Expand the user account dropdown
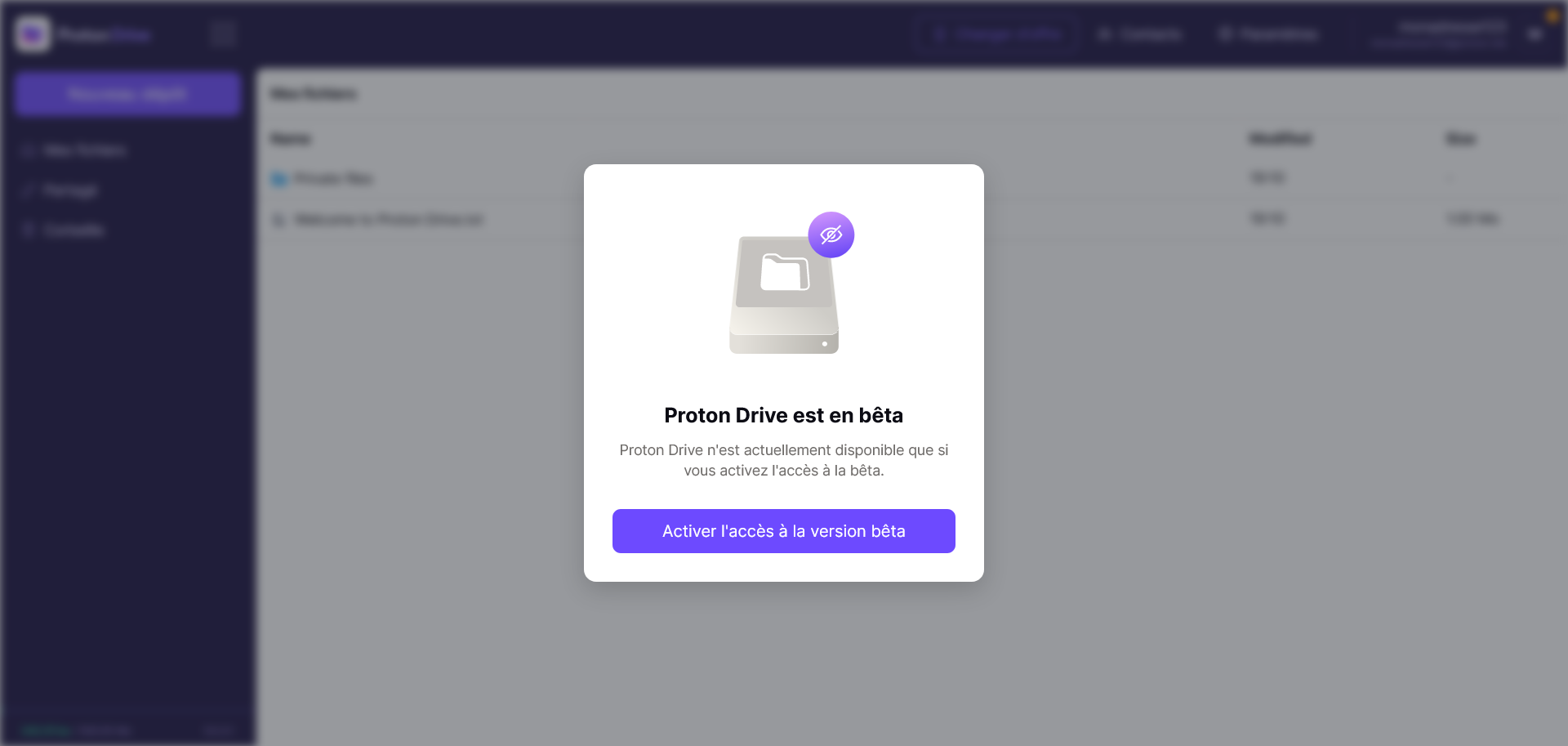1568x746 pixels. click(x=1439, y=34)
